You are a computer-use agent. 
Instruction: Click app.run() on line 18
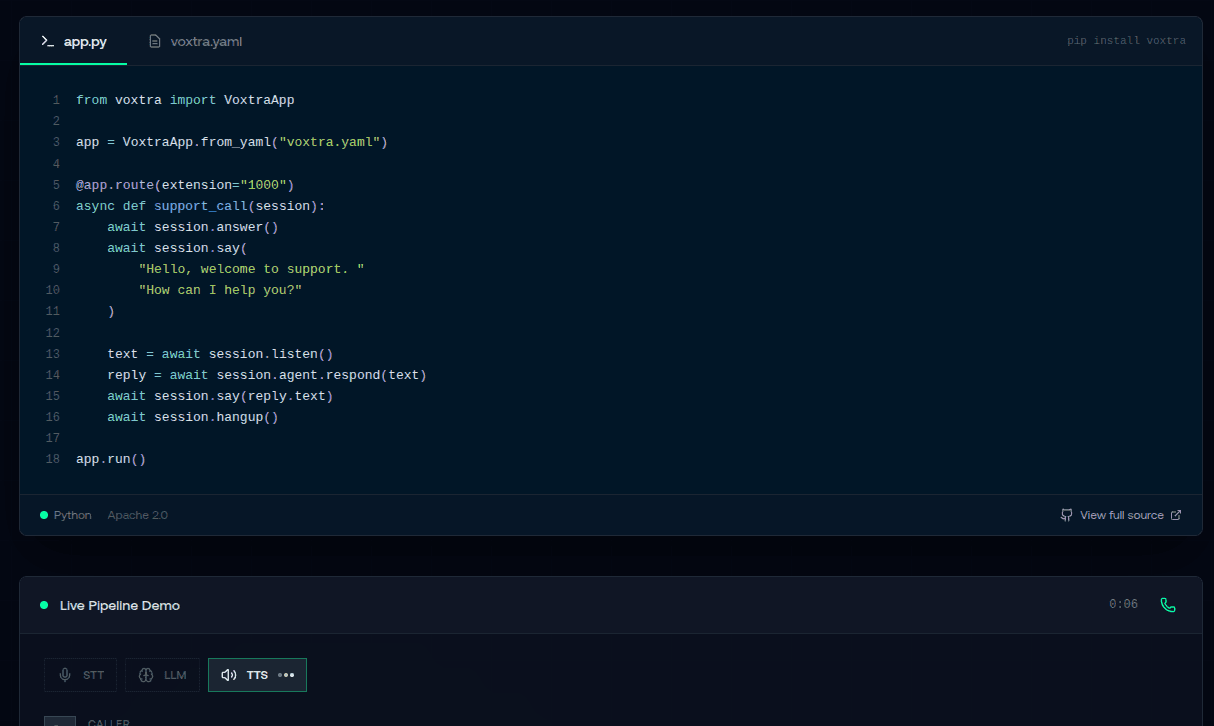111,459
